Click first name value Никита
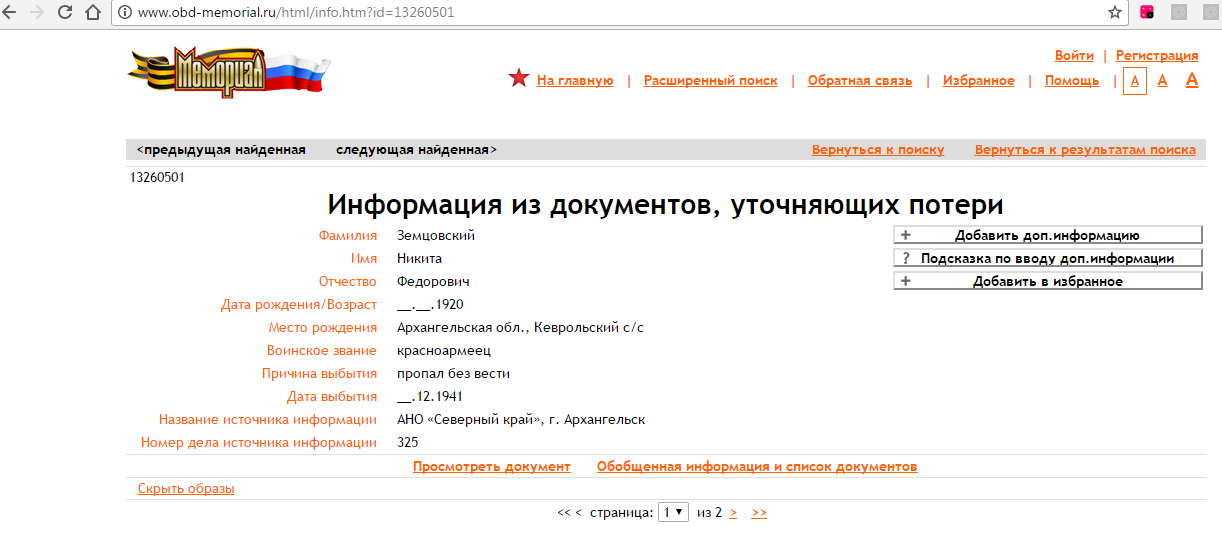1222x536 pixels. (x=419, y=259)
